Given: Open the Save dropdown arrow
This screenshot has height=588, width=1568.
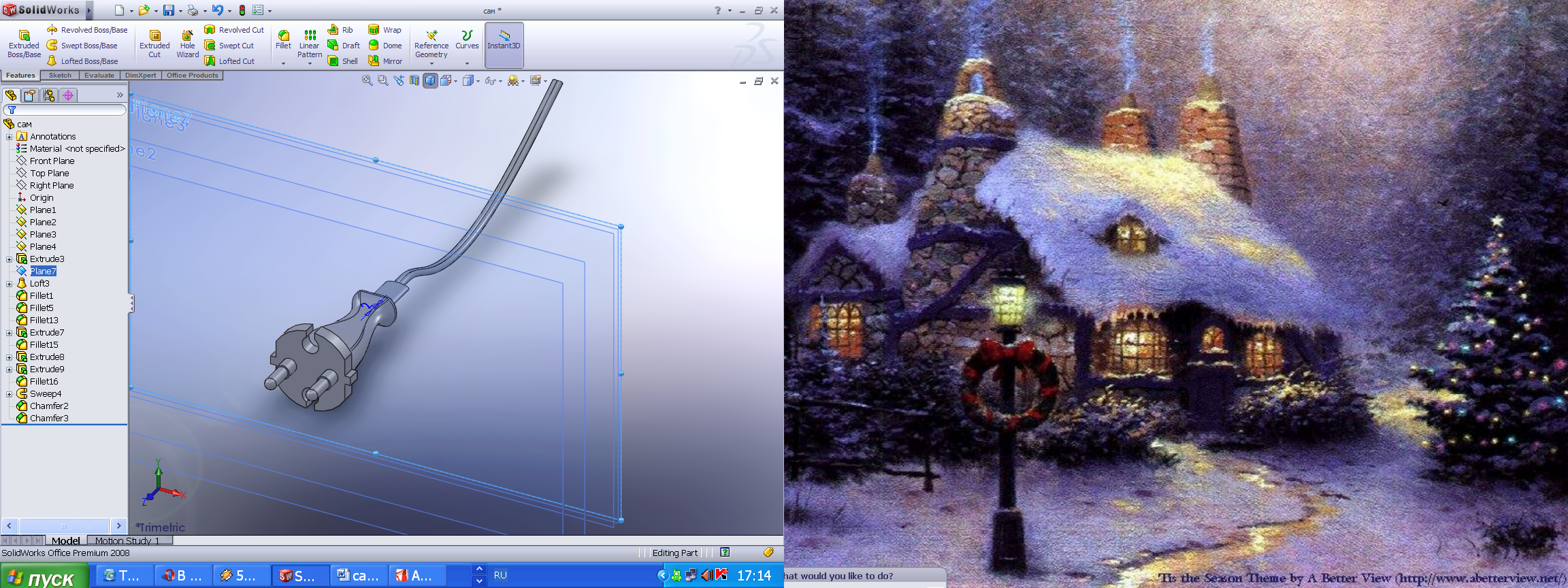Looking at the screenshot, I should point(180,11).
